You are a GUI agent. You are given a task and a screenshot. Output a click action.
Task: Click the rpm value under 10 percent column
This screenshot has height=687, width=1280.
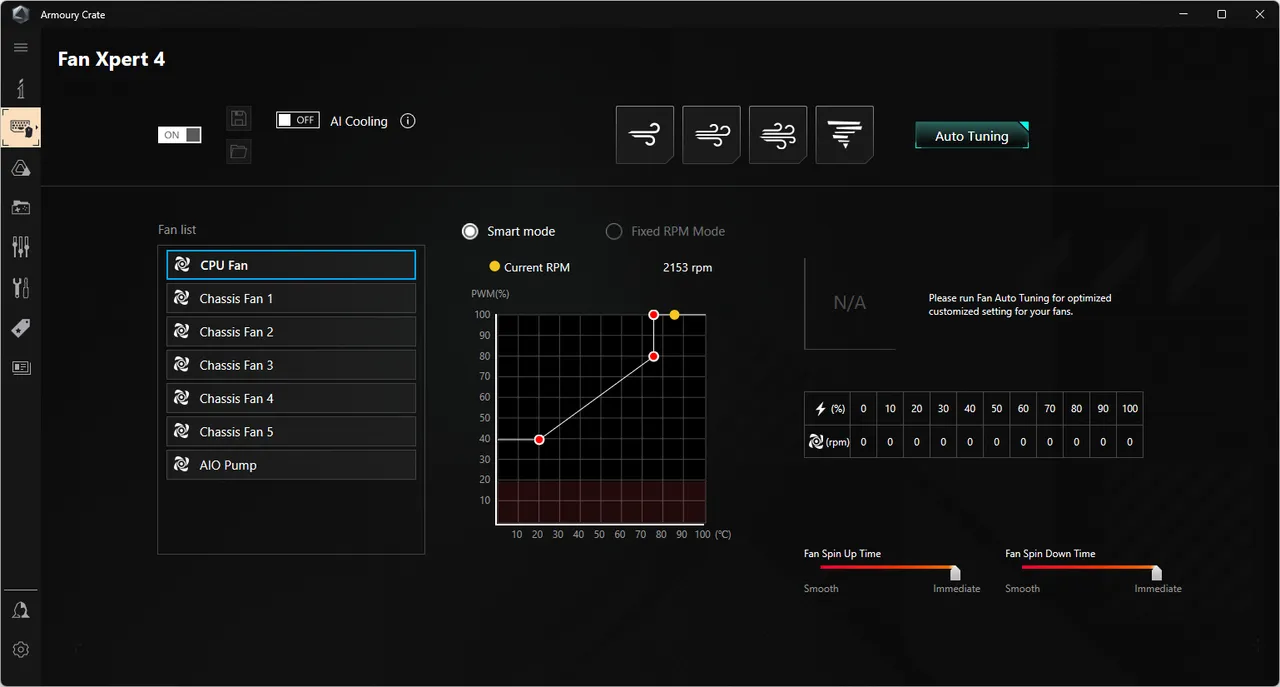[890, 442]
